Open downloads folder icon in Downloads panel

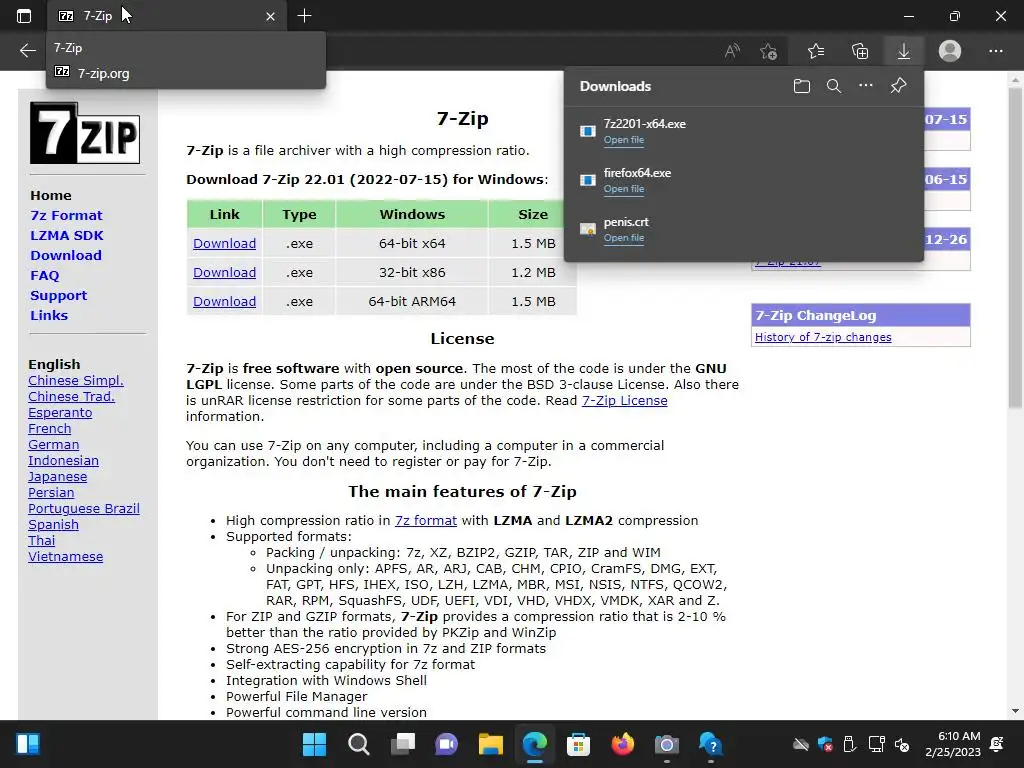tap(802, 86)
